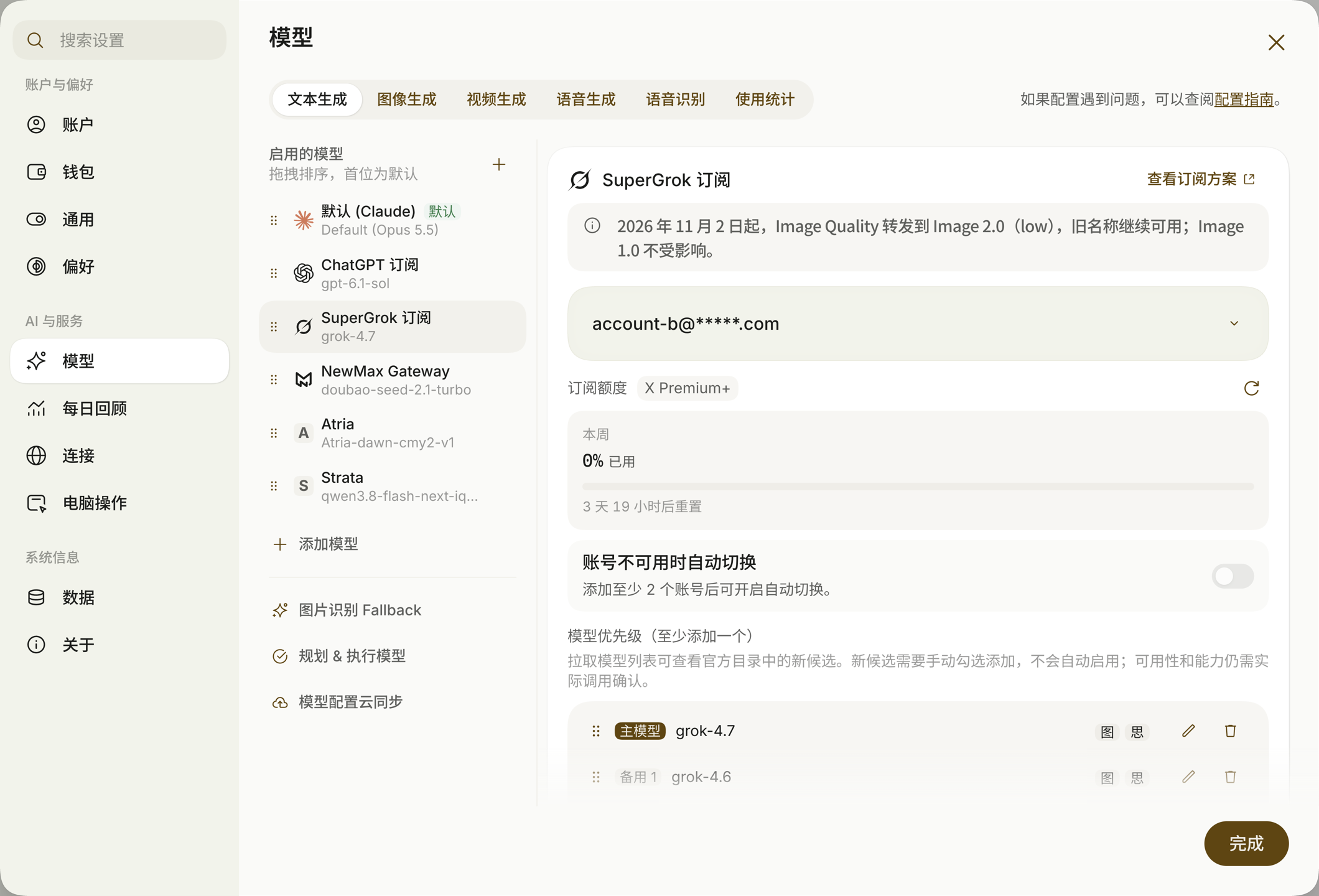
Task: Open 模型配置云同步
Action: point(338,702)
